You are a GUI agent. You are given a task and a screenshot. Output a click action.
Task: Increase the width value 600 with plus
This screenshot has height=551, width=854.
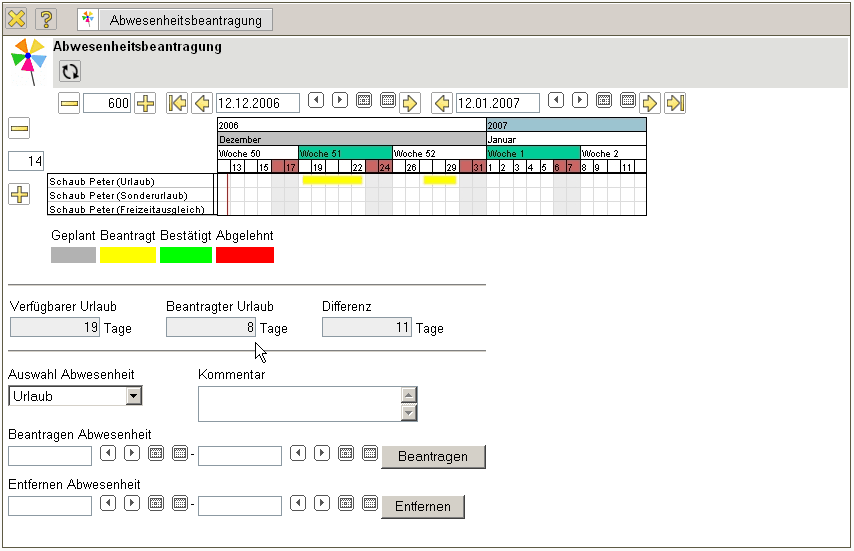pyautogui.click(x=145, y=103)
